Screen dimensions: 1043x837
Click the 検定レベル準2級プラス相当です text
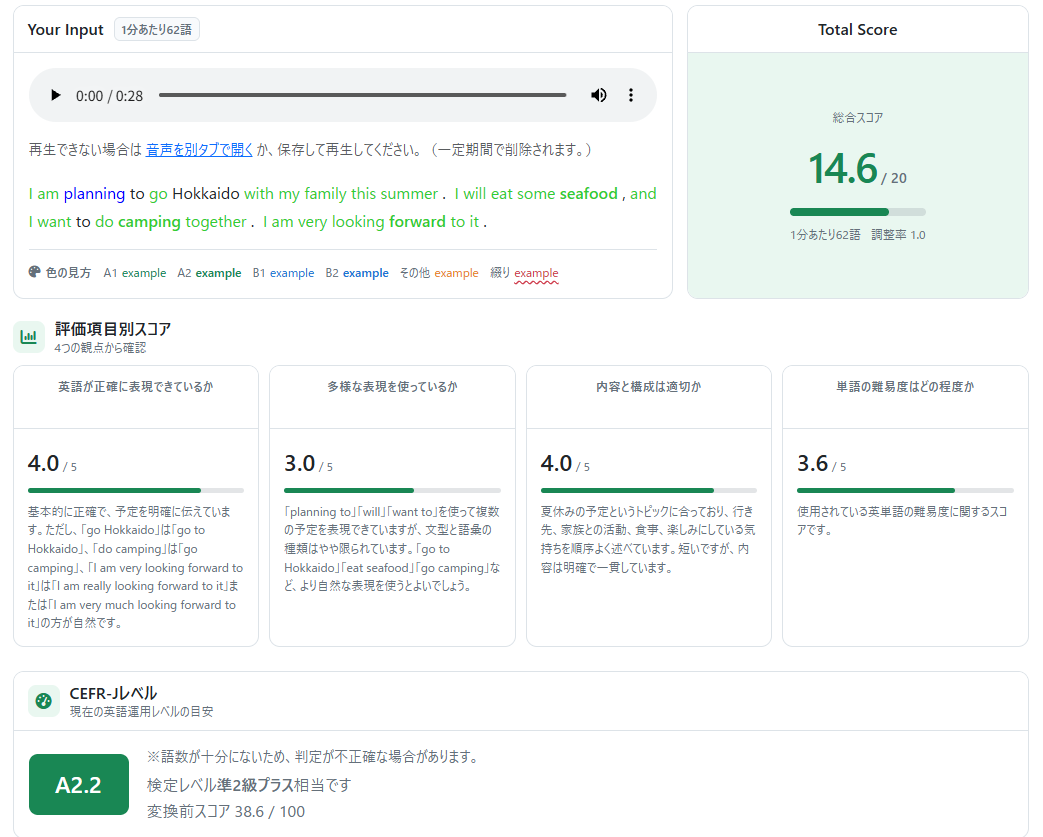click(249, 785)
